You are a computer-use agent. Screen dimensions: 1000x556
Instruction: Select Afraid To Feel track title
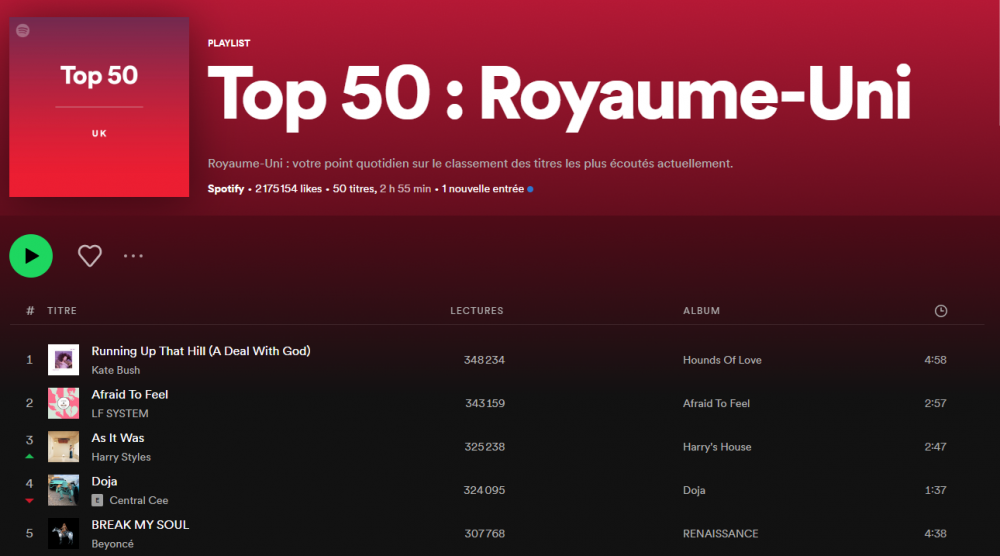(129, 394)
